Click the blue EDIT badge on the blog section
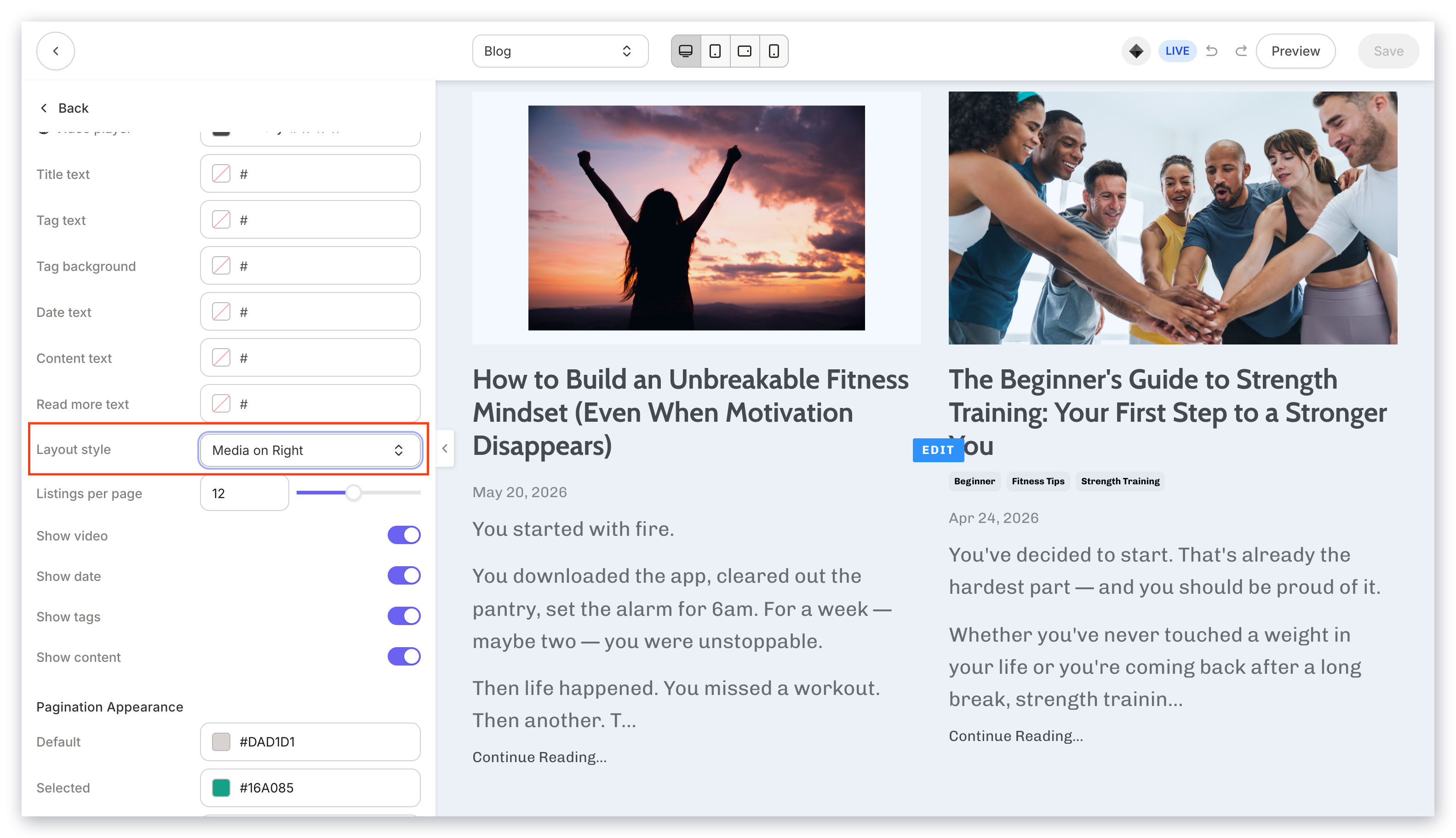The width and height of the screenshot is (1456, 838). [938, 450]
